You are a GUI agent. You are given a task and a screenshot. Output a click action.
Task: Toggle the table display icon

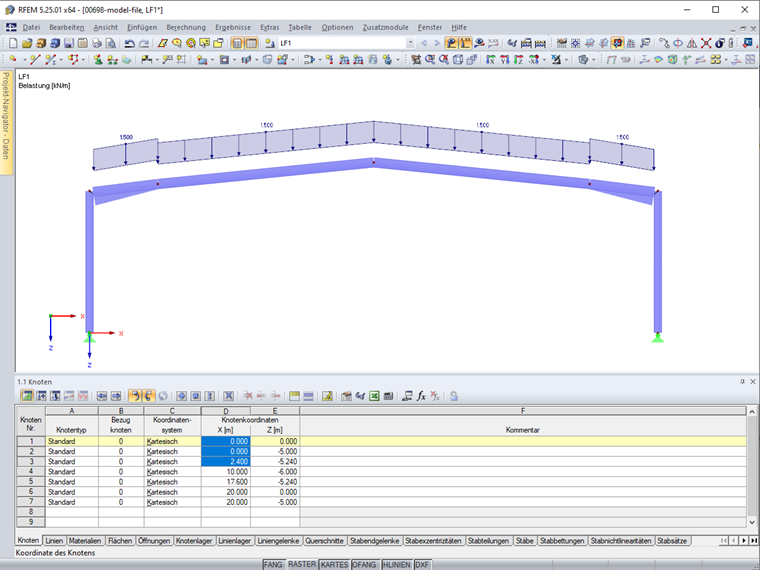[251, 43]
